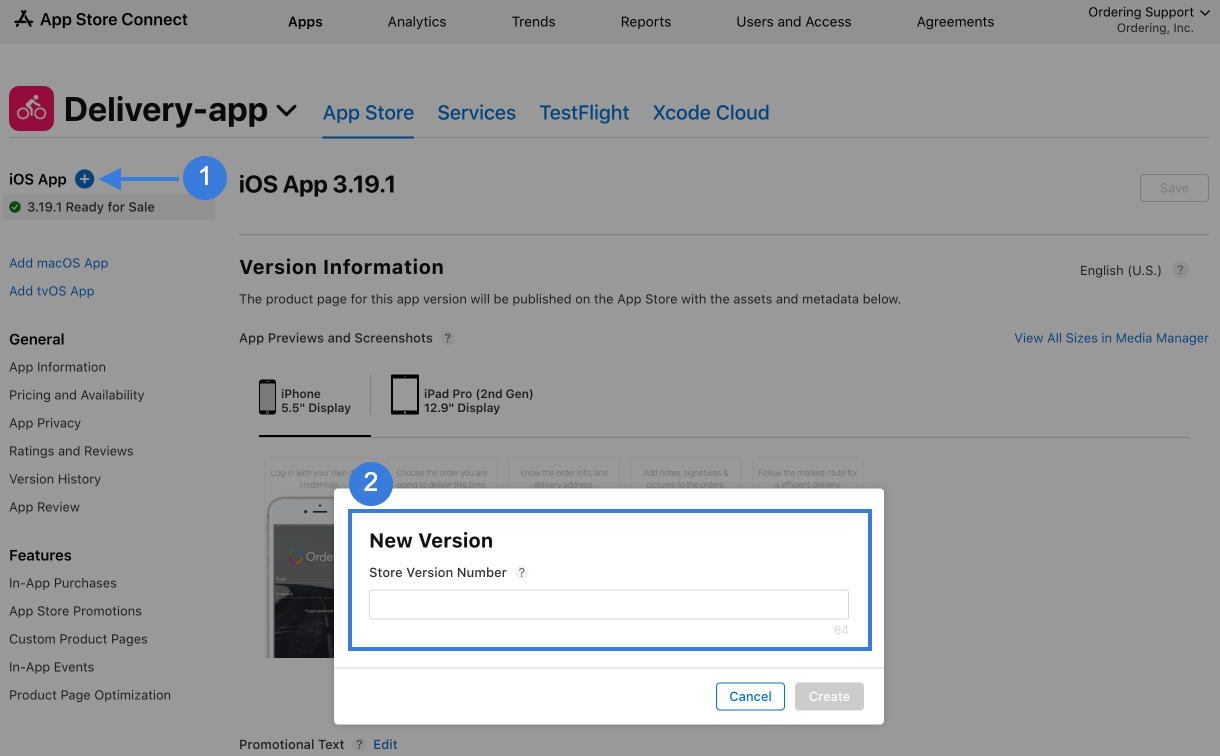Click the Add tvOS App link
This screenshot has height=756, width=1220.
click(x=52, y=291)
